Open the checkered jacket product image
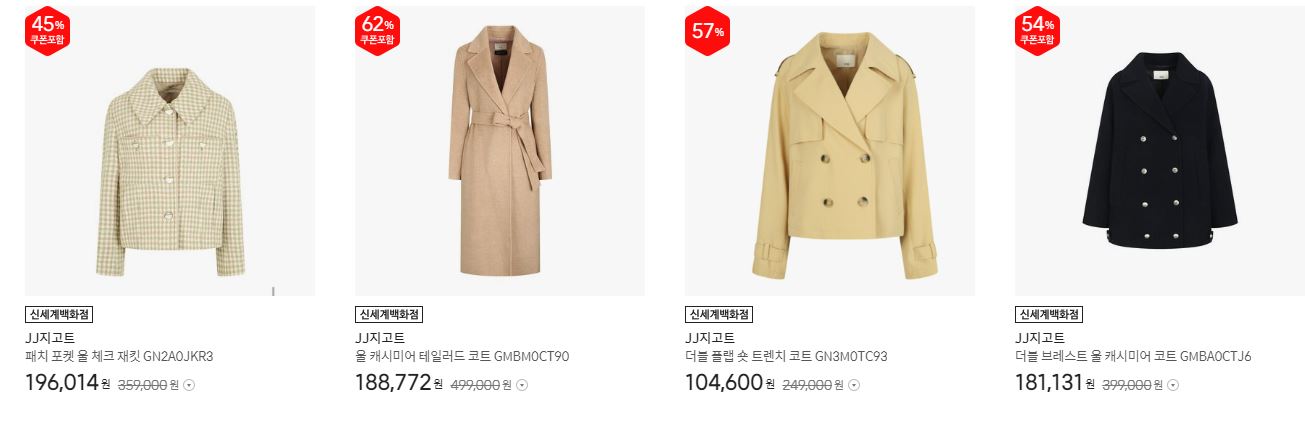Image resolution: width=1305 pixels, height=424 pixels. click(170, 151)
